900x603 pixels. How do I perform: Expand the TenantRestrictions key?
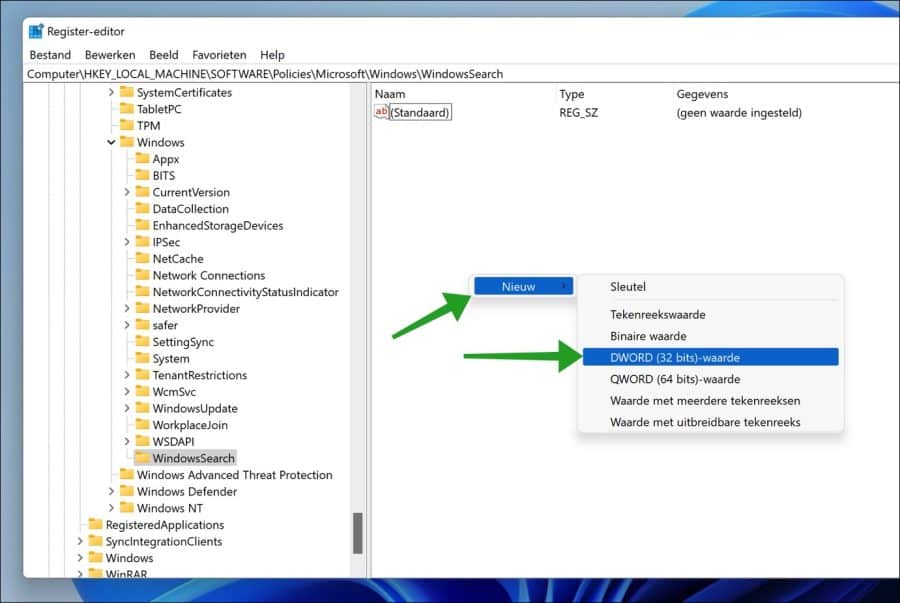click(x=127, y=375)
